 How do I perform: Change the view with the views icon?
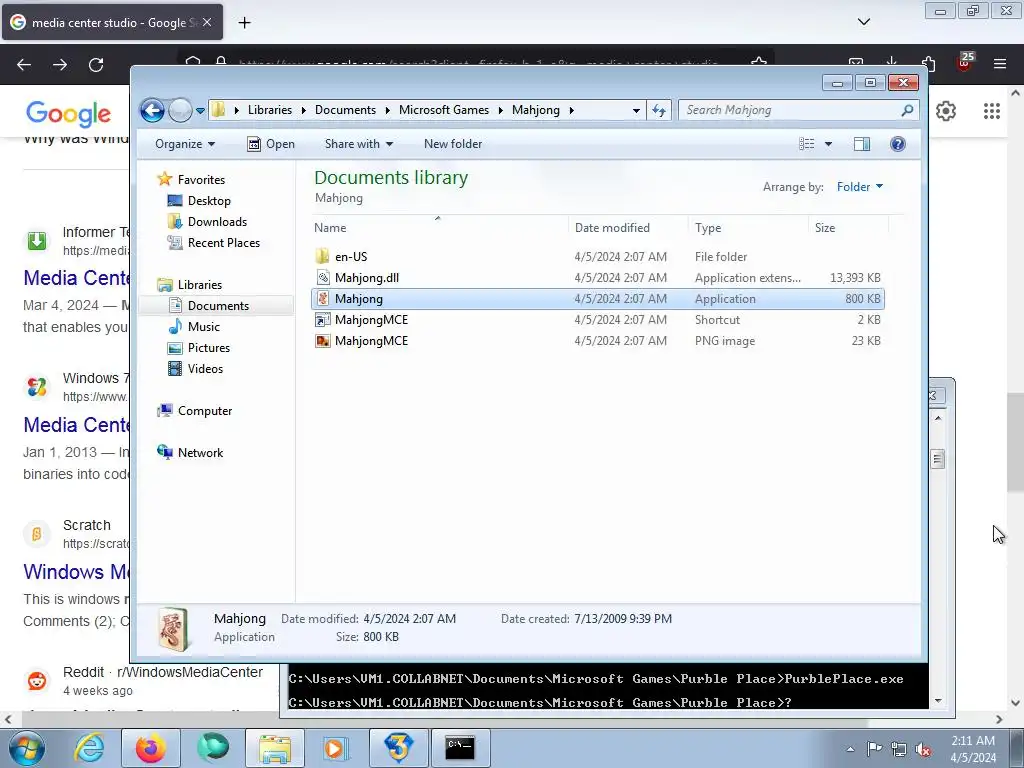coord(807,144)
